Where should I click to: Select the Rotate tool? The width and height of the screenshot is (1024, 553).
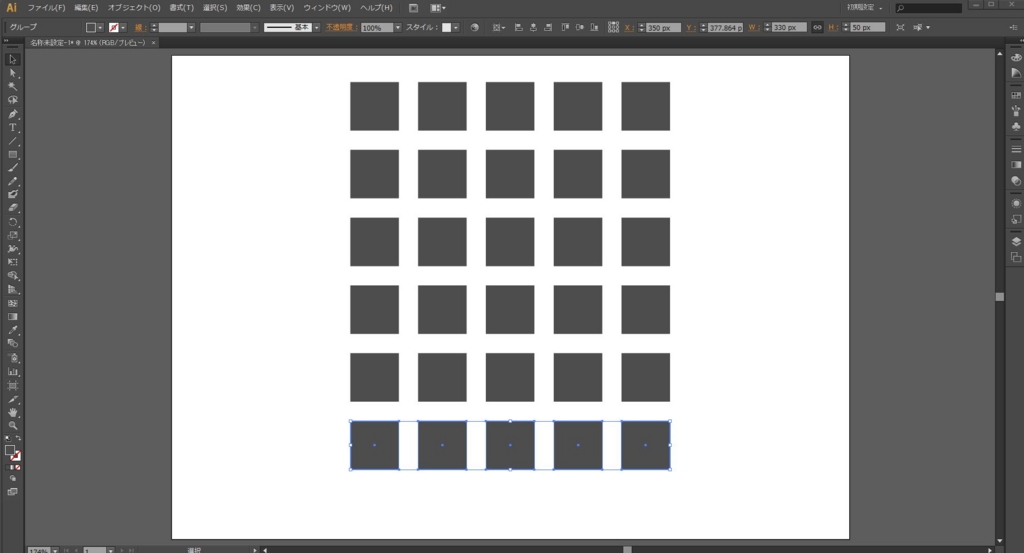tap(12, 222)
